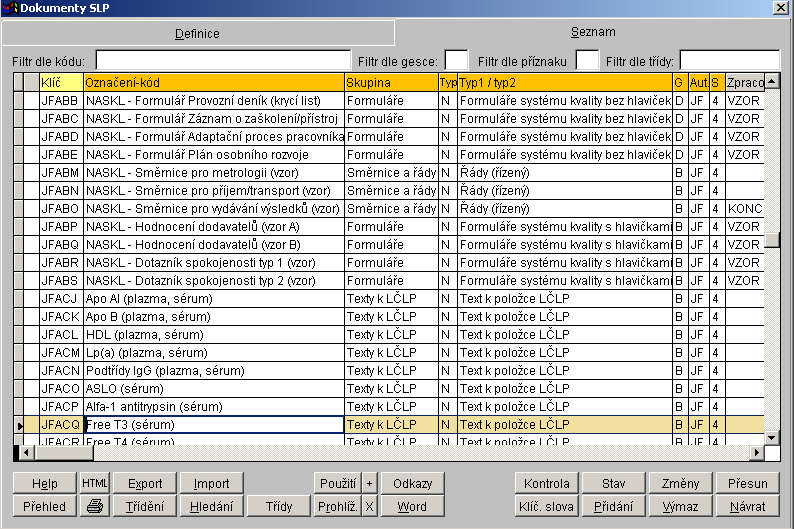Click the row pointer arrow beside JFACQ
Image resolution: width=794 pixels, height=529 pixels.
tap(18, 425)
